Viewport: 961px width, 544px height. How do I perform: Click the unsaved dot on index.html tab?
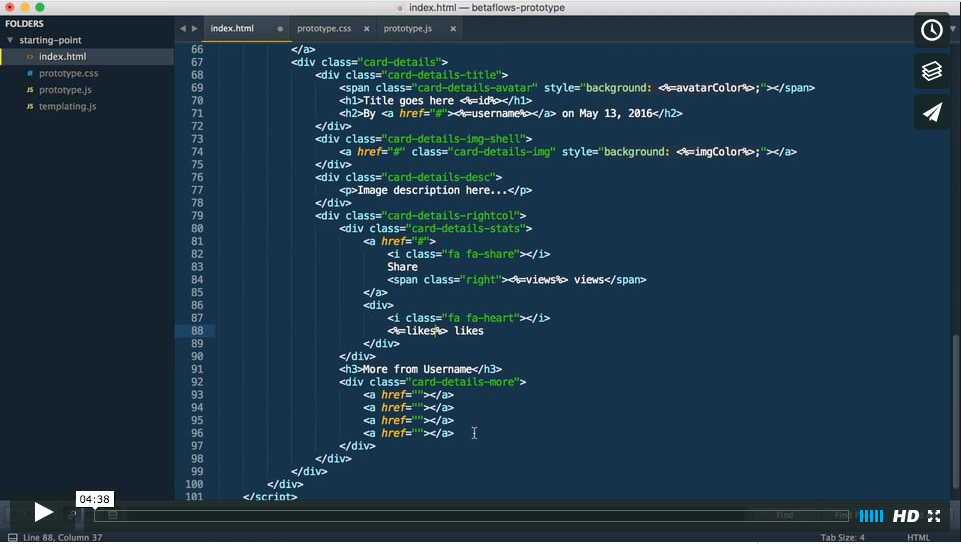(280, 29)
